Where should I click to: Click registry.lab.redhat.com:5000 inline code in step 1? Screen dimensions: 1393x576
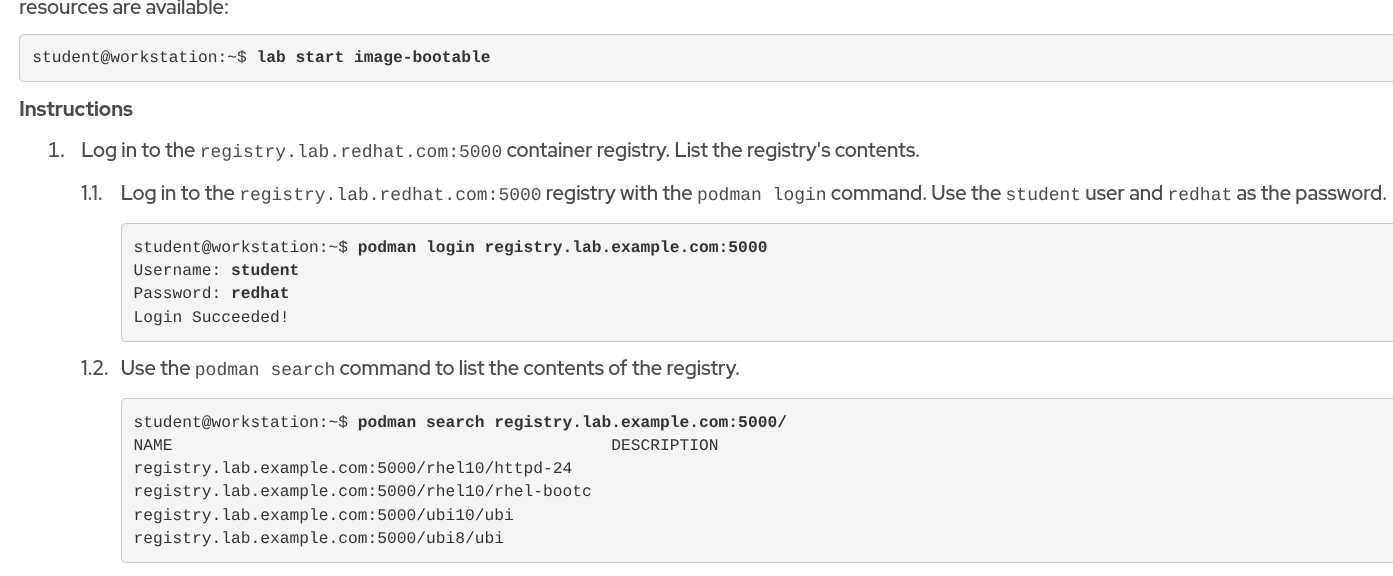(350, 152)
